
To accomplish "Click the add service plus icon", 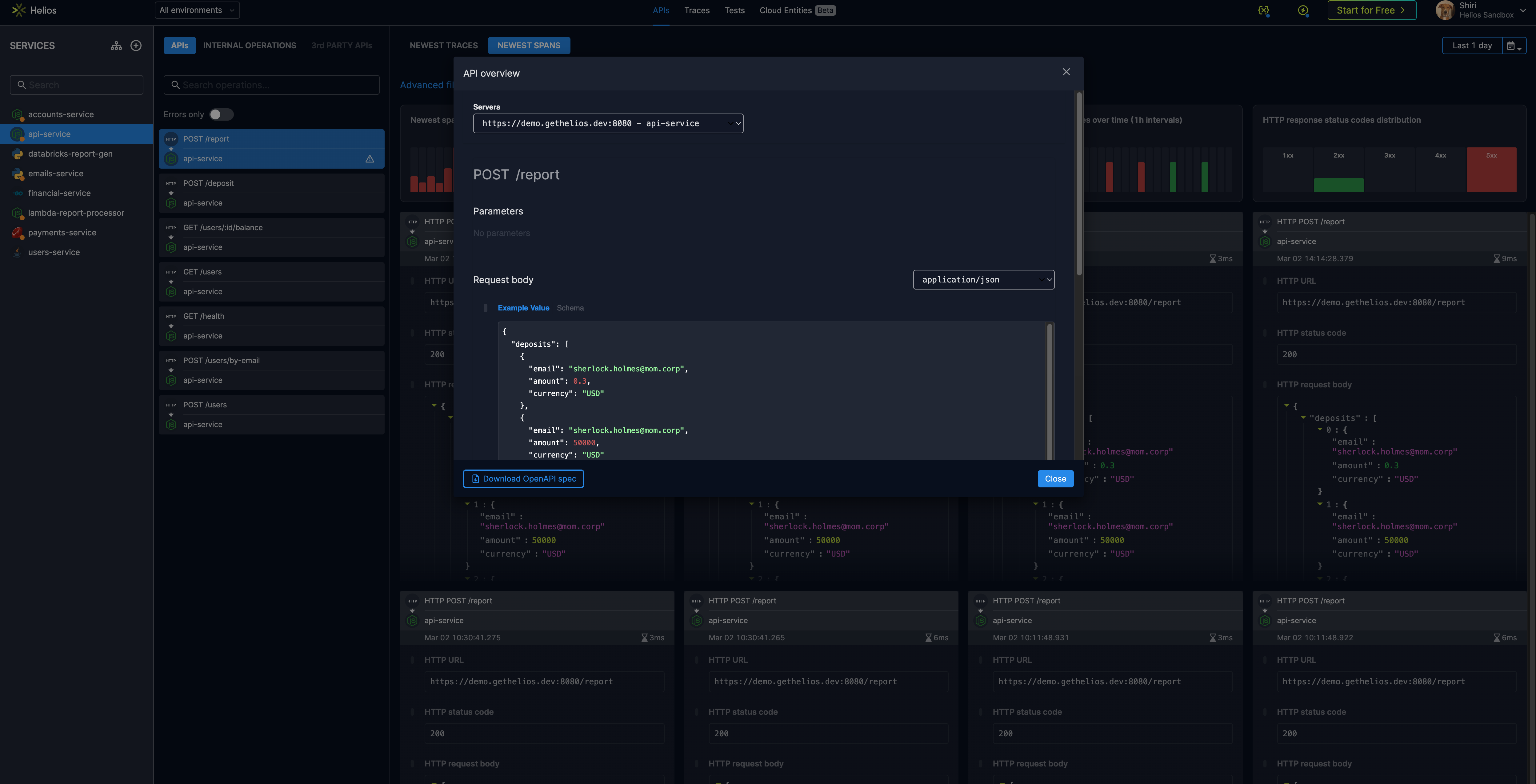I will point(136,45).
